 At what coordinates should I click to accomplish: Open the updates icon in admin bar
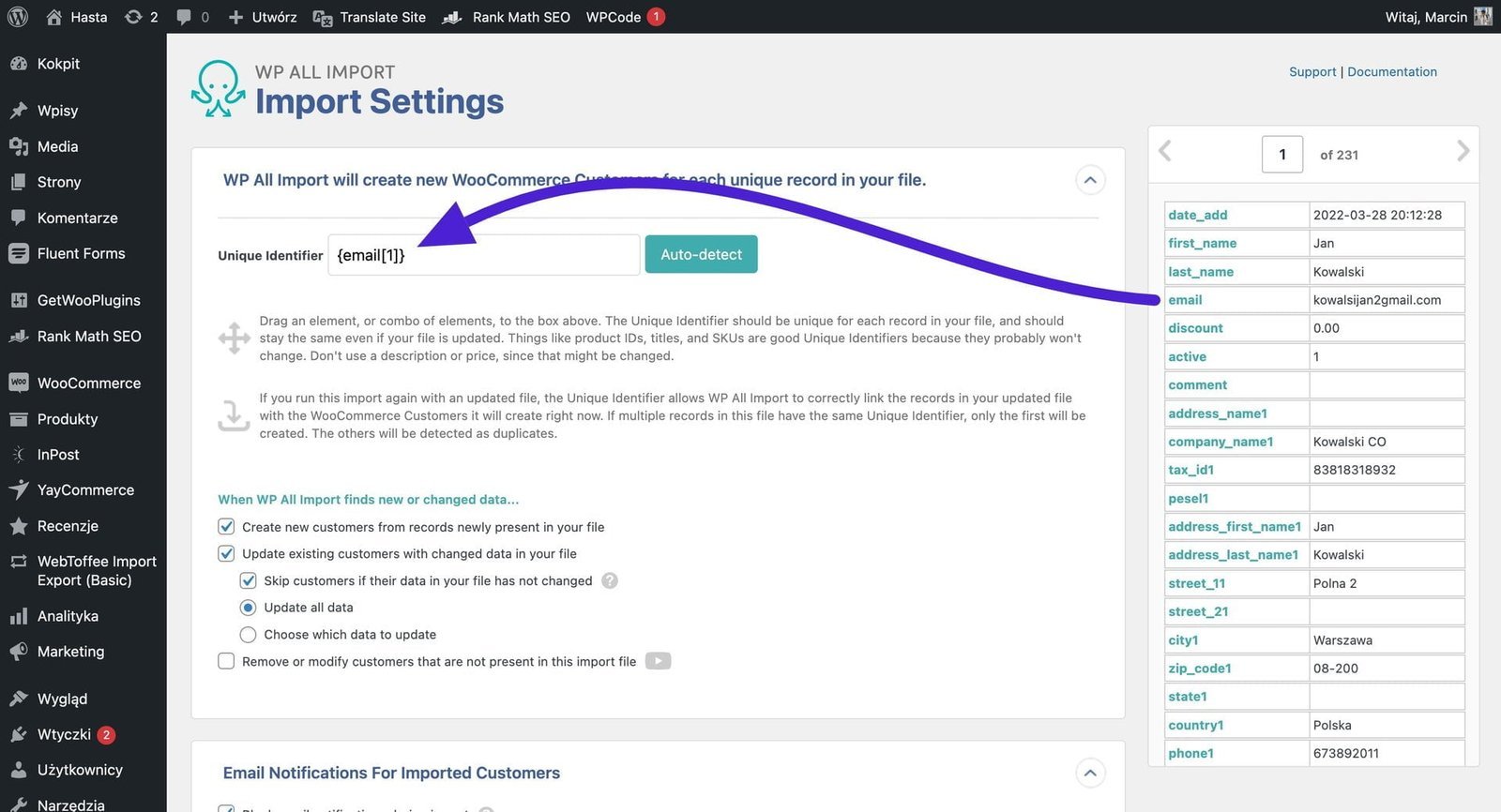point(134,17)
